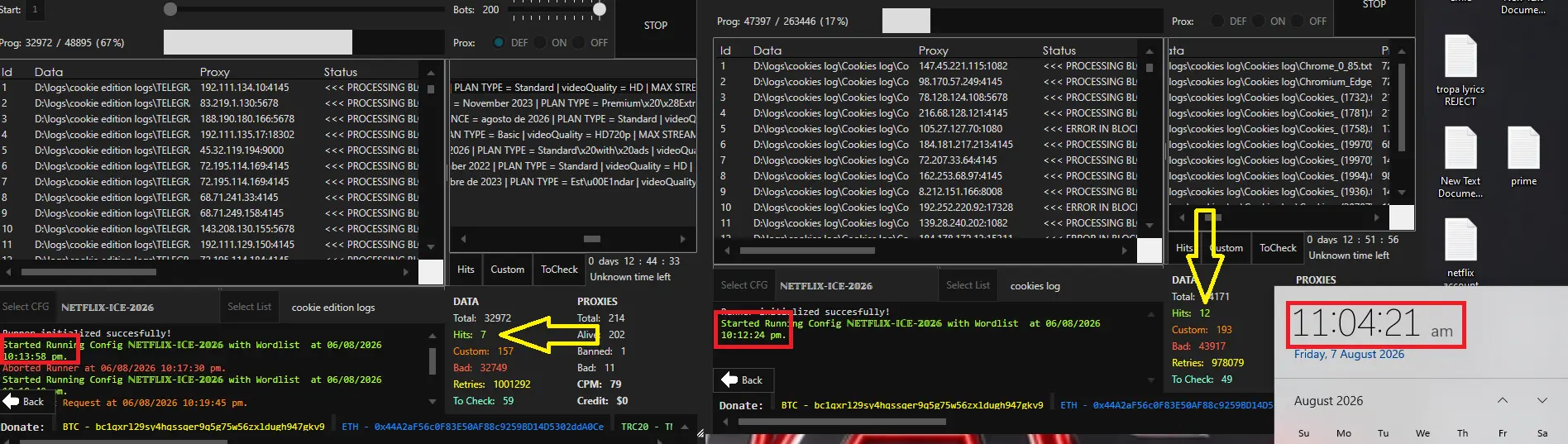Click the Start value input field showing 1
Viewport: 1568px width, 444px height.
[x=36, y=10]
